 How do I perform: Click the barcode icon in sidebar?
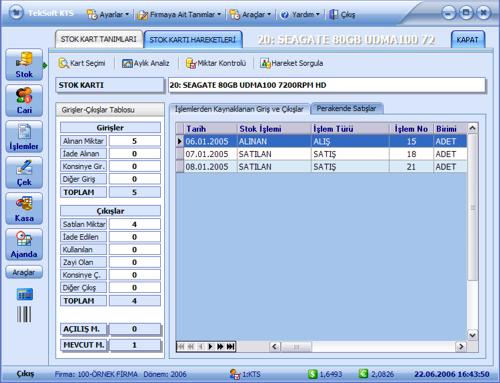pyautogui.click(x=24, y=314)
